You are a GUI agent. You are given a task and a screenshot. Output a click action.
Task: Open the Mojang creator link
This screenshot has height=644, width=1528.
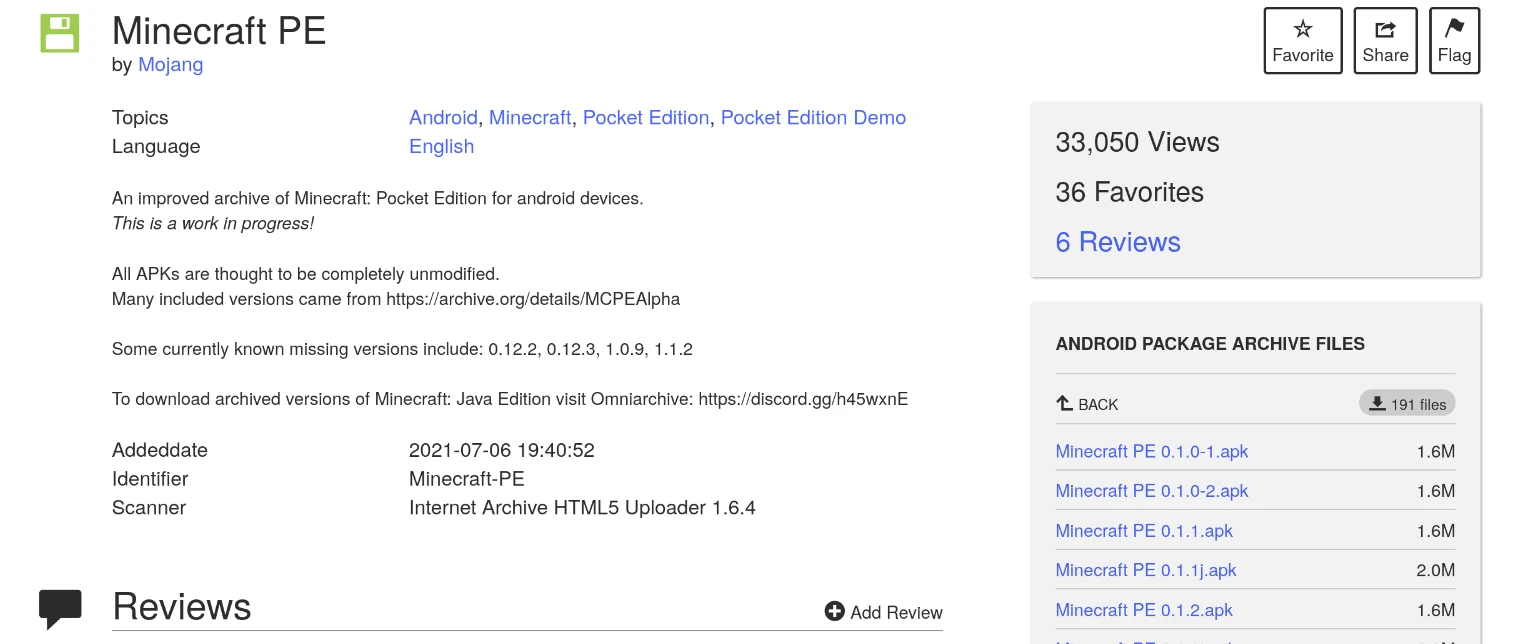[170, 65]
